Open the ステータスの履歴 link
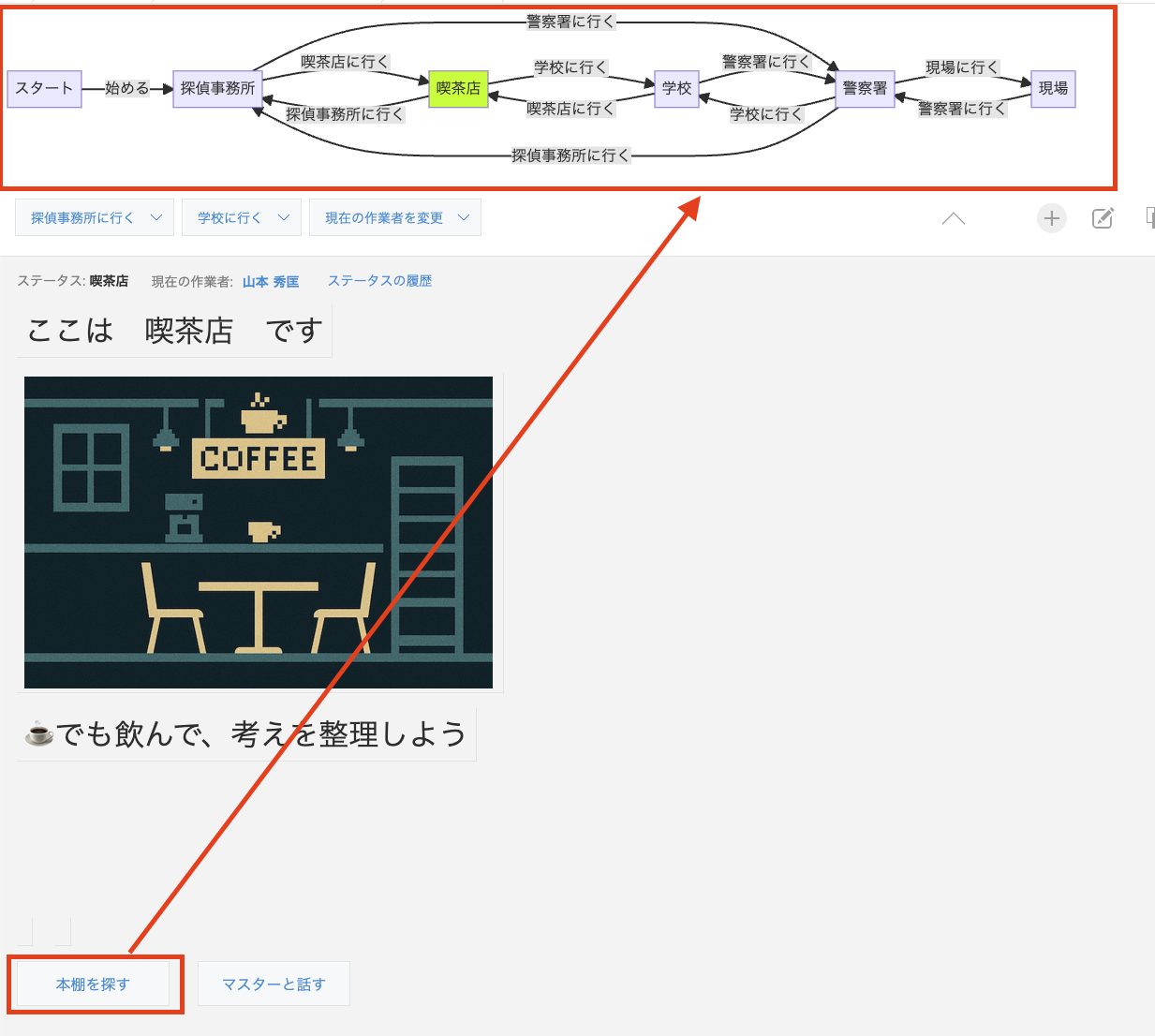Screen dimensions: 1155x1036 (x=379, y=281)
